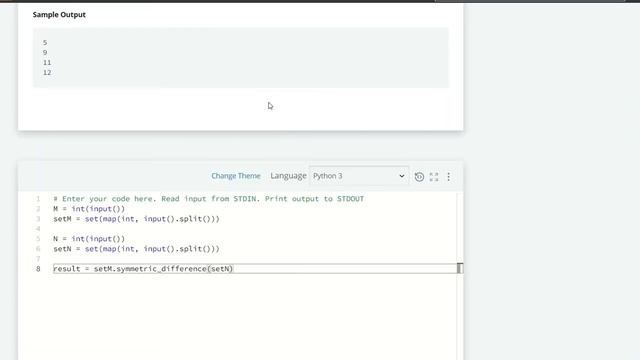Click the 'setM = set(map(int...' line
Screen dimensions: 640x360
click(x=136, y=219)
